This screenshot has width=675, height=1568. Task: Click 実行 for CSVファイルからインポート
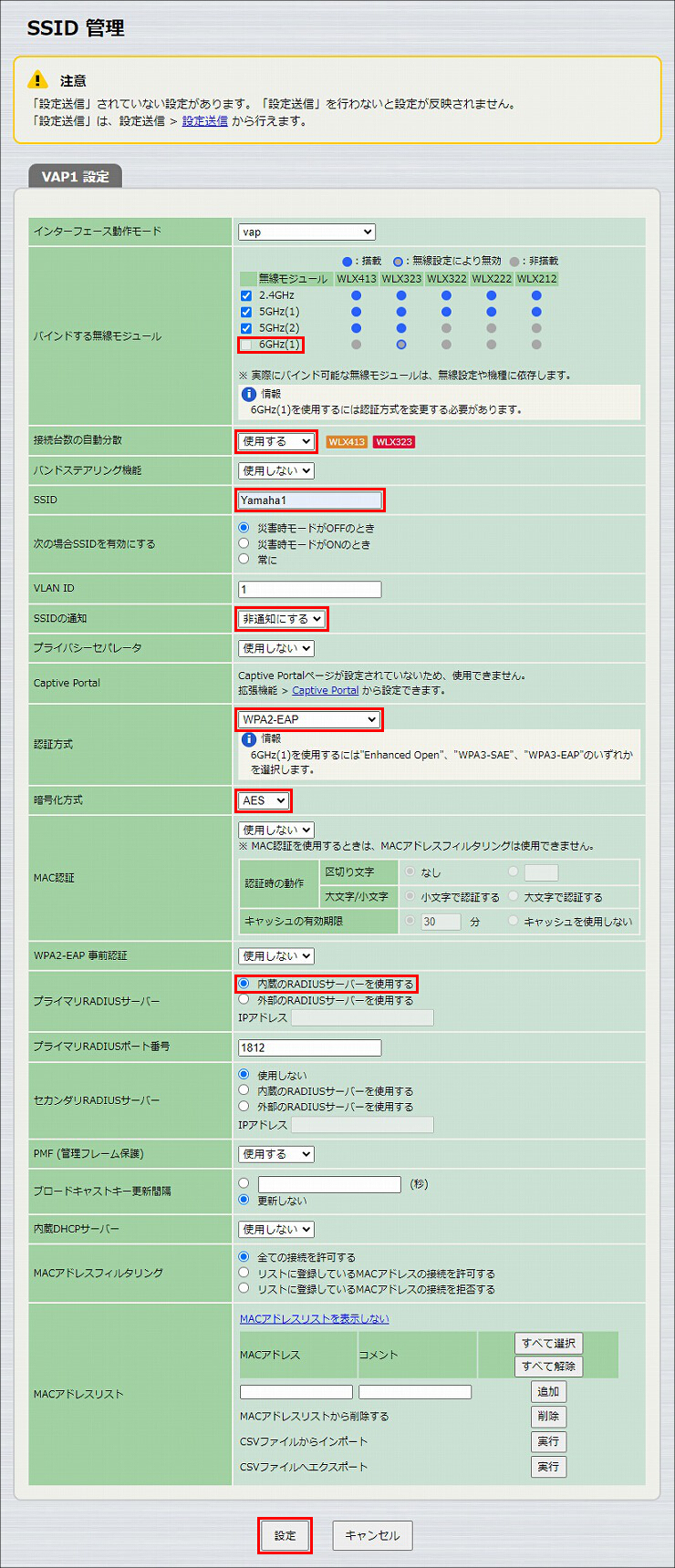[x=548, y=1441]
